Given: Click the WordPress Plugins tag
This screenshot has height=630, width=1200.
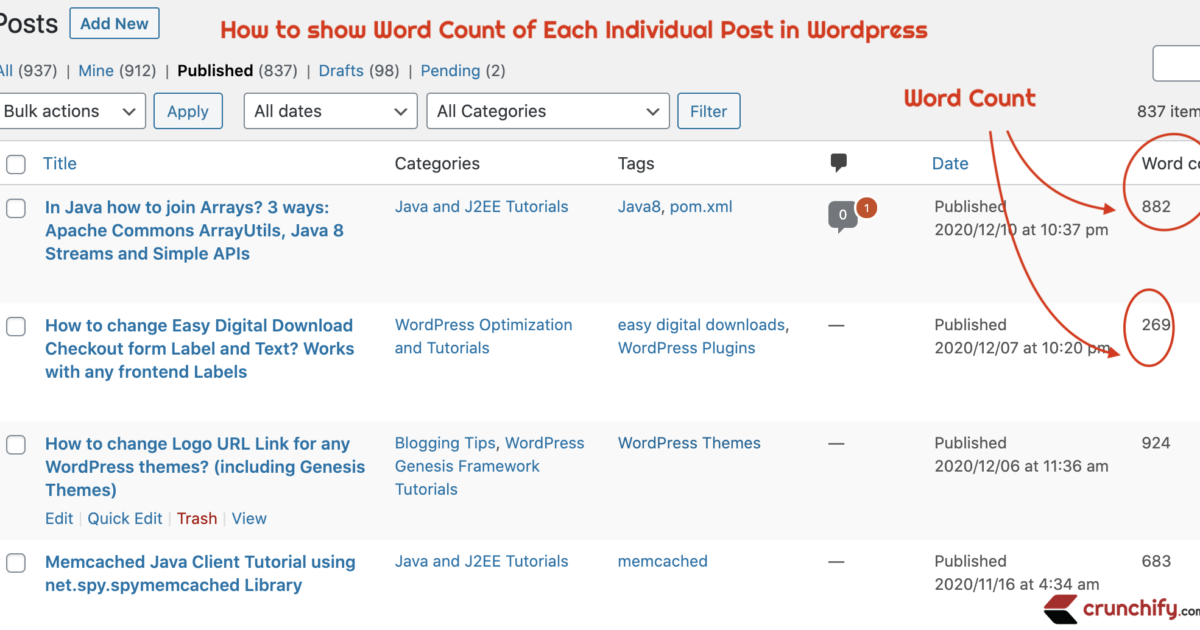Looking at the screenshot, I should (x=687, y=348).
